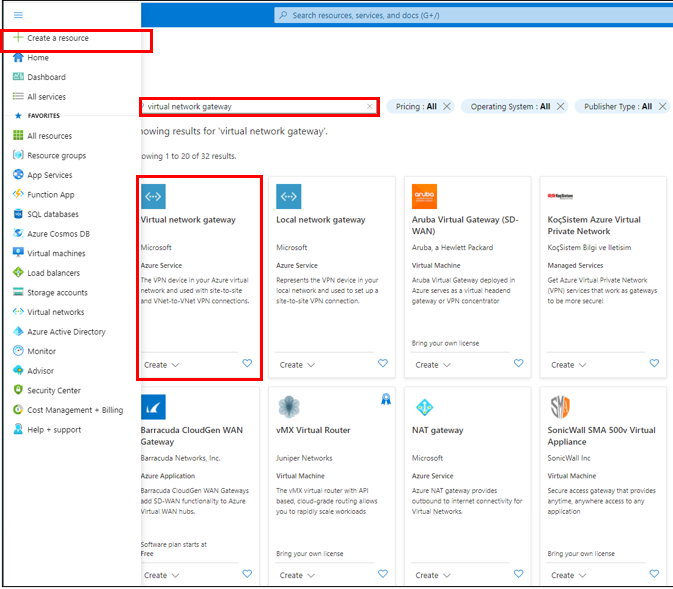Click the All resources grid icon

click(18, 136)
